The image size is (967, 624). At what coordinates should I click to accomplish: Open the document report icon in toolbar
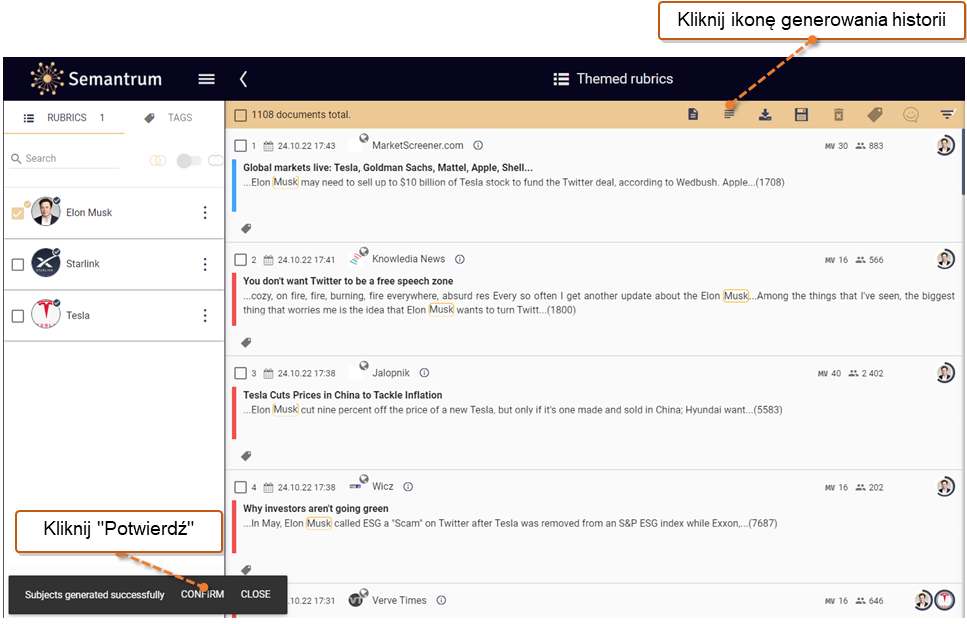click(693, 114)
